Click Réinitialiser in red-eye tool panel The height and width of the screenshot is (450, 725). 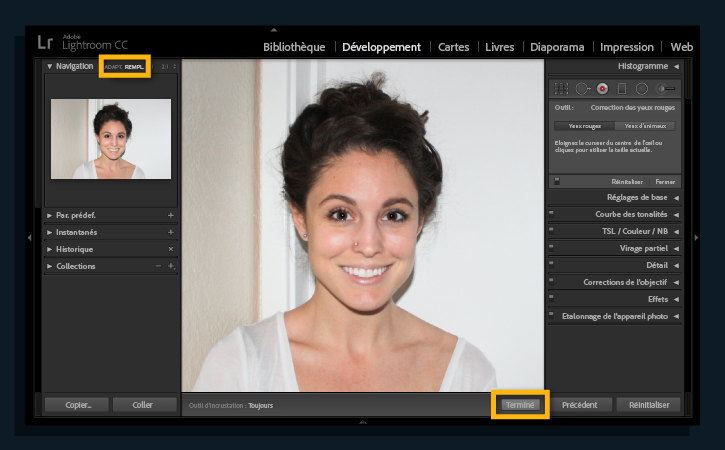pyautogui.click(x=627, y=182)
